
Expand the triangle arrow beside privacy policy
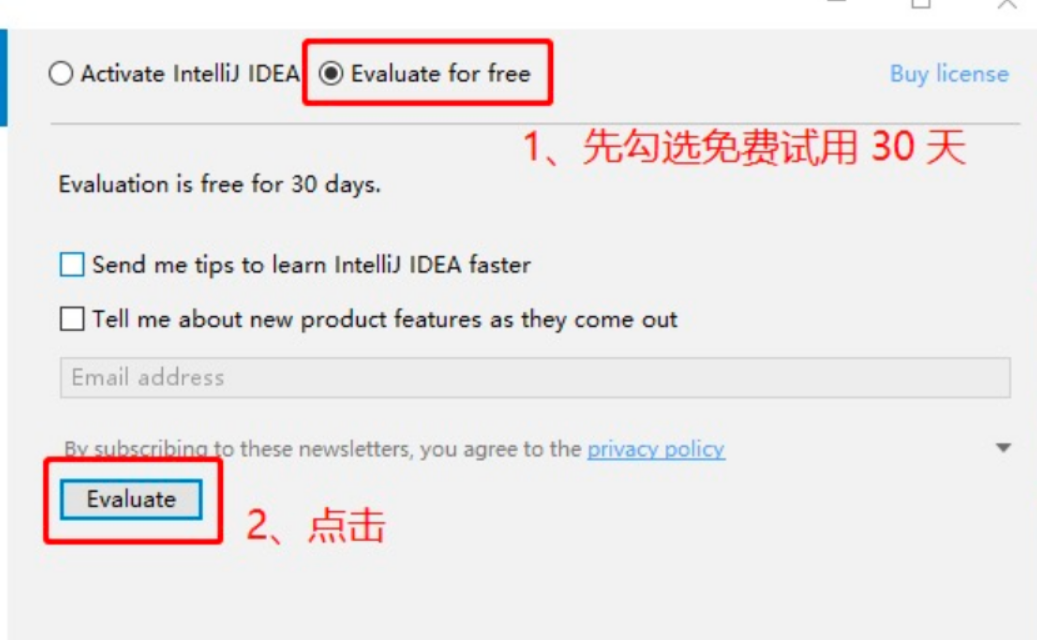pyautogui.click(x=1003, y=448)
